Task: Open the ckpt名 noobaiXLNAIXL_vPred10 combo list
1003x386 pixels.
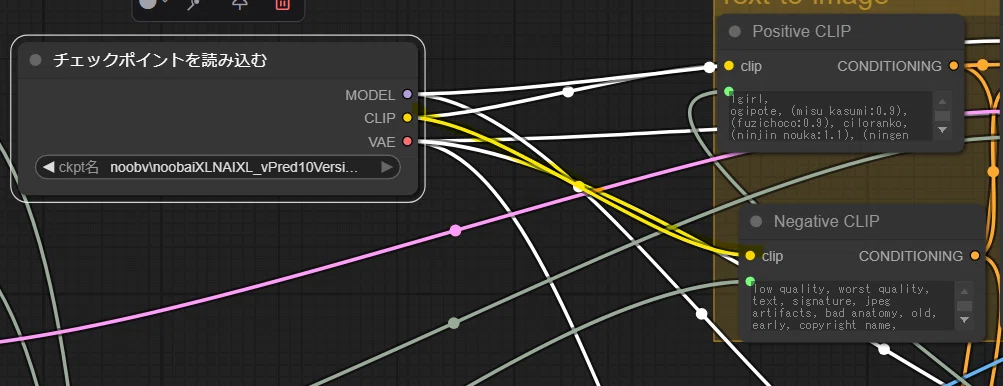Action: (x=218, y=168)
